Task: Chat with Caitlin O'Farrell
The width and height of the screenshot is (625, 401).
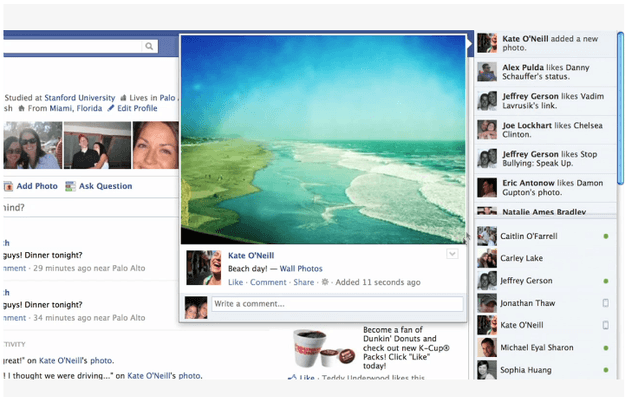Action: click(545, 236)
